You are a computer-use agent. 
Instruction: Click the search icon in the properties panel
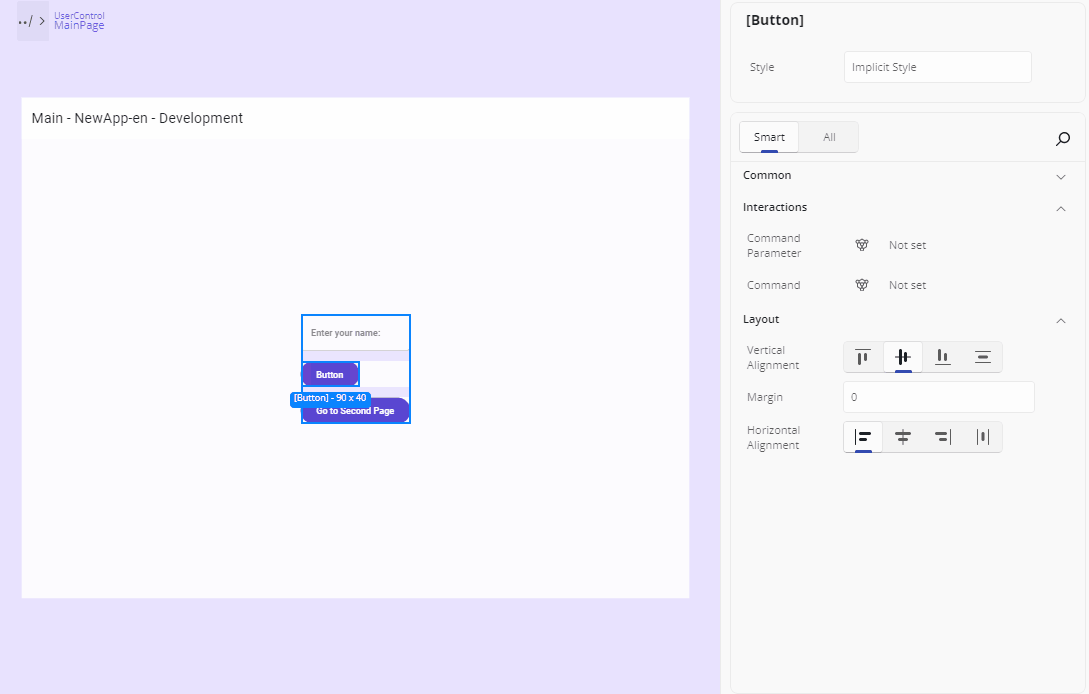1063,138
